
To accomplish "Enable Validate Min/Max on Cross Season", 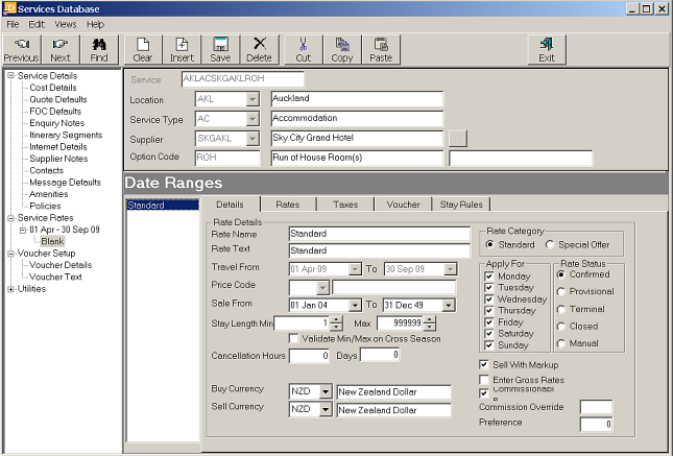I will [x=294, y=339].
